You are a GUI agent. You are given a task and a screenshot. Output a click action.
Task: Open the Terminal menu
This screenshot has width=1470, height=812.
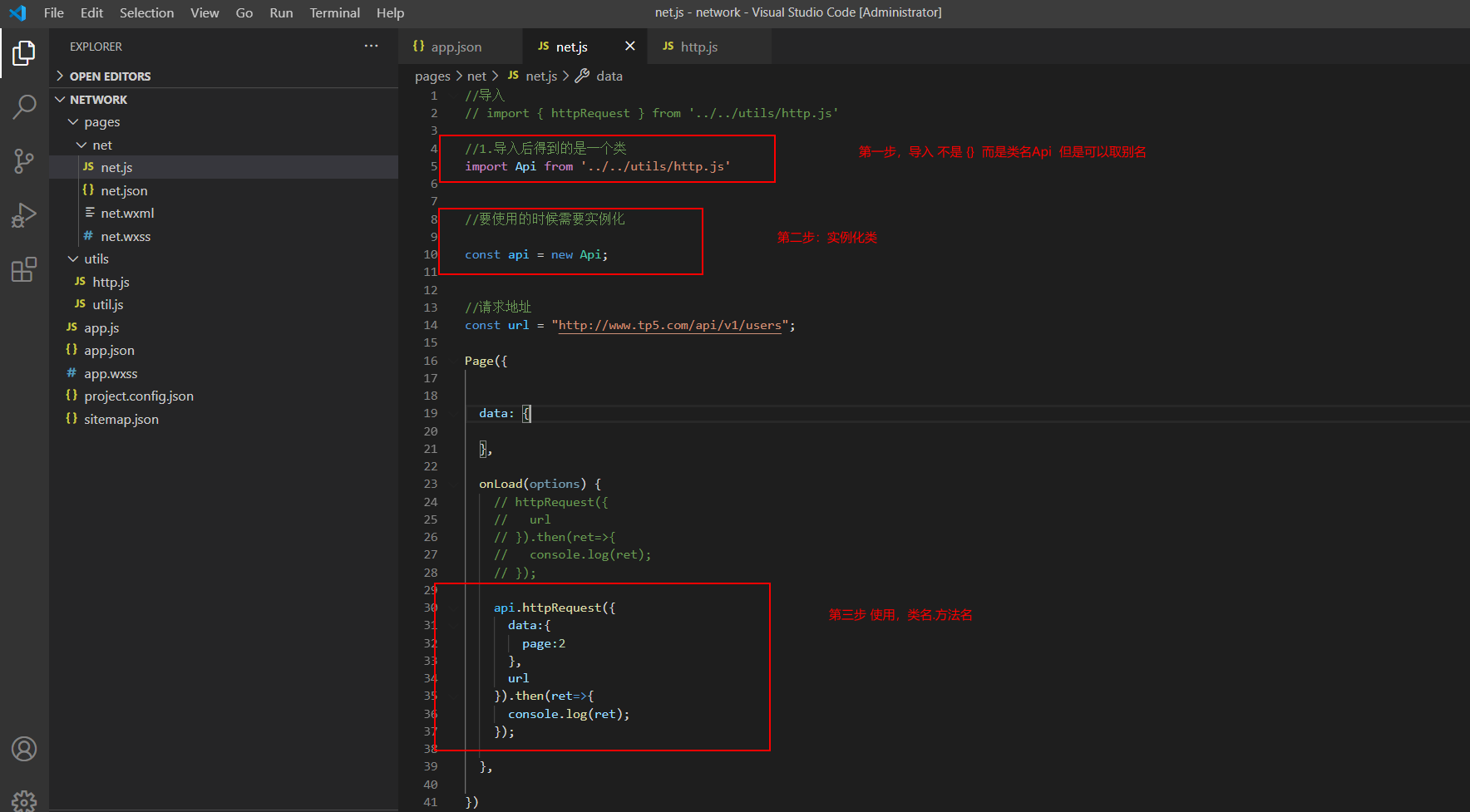335,12
